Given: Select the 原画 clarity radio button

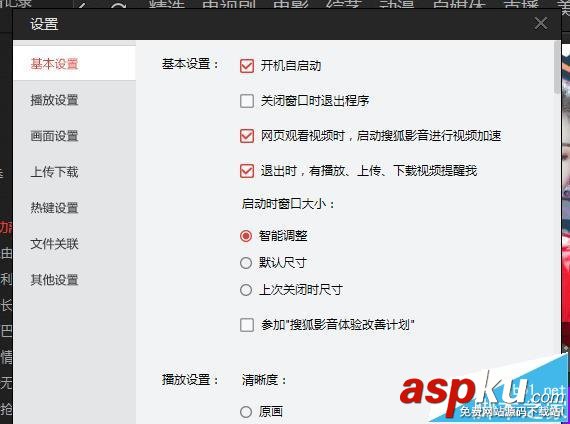Looking at the screenshot, I should 246,412.
